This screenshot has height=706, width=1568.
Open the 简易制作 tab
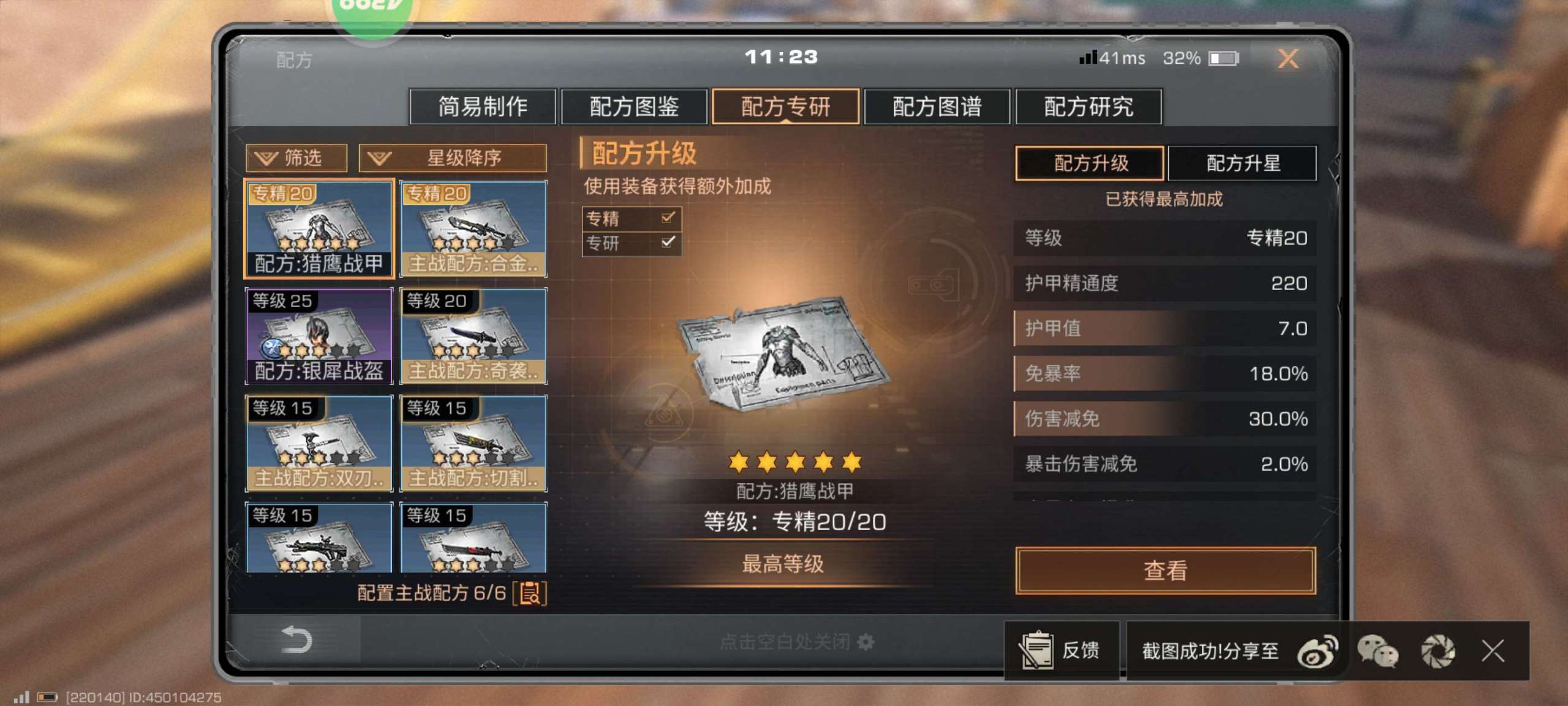[483, 107]
